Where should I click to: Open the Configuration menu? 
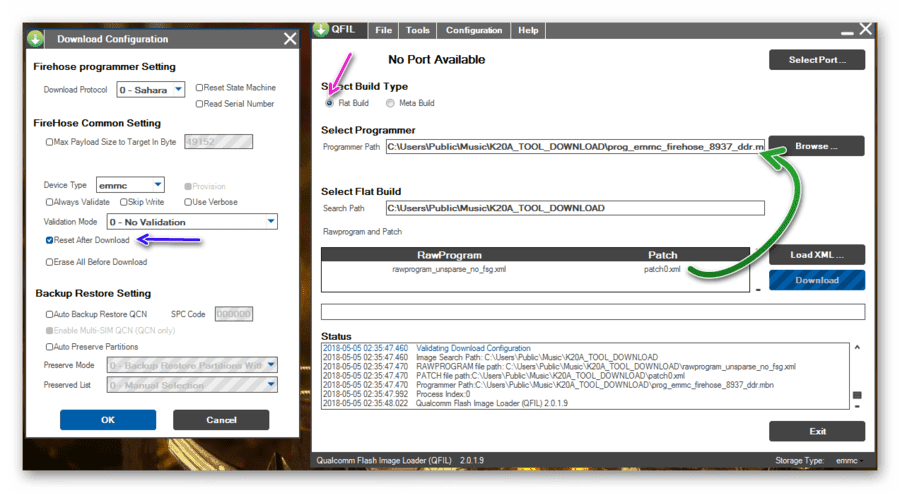pos(474,30)
